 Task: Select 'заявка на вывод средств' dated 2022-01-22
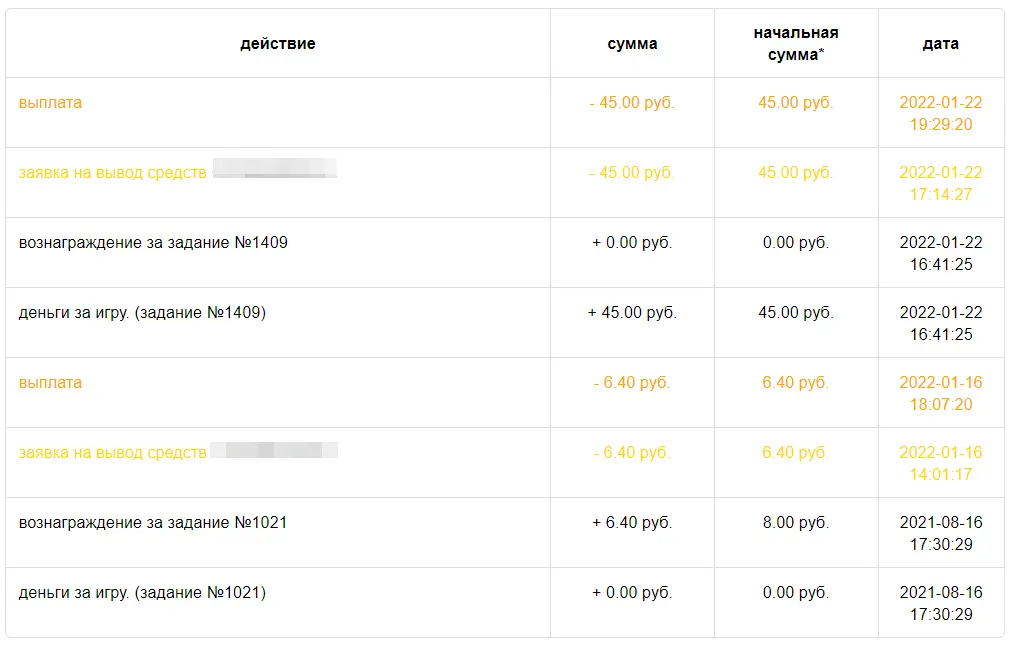[112, 173]
